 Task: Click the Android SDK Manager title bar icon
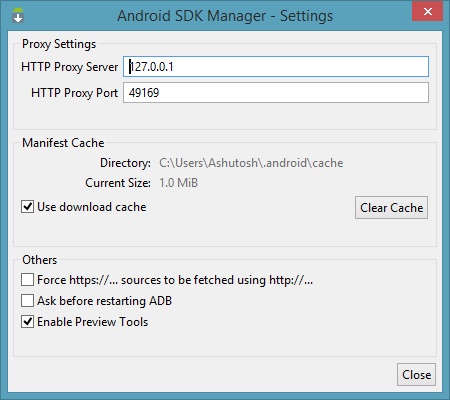point(18,15)
